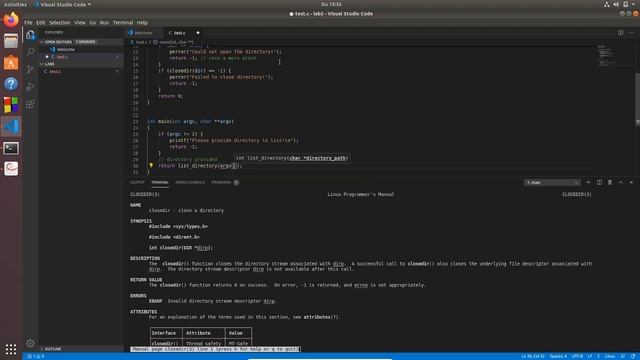Open Files from the Ubuntu dock
Screen dimensions: 640x360
[x=11, y=41]
